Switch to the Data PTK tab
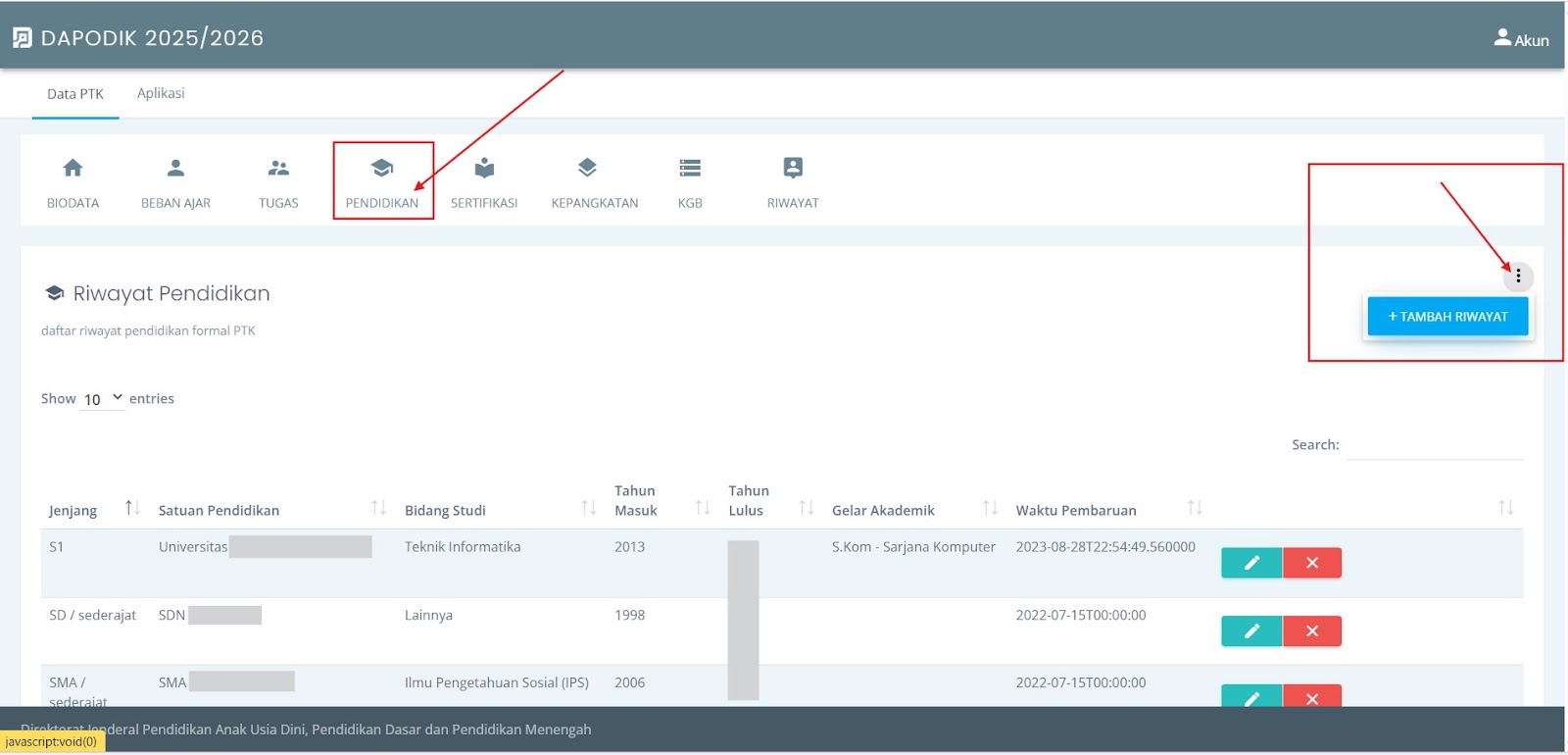Screen dimensions: 1568x755 (x=75, y=94)
